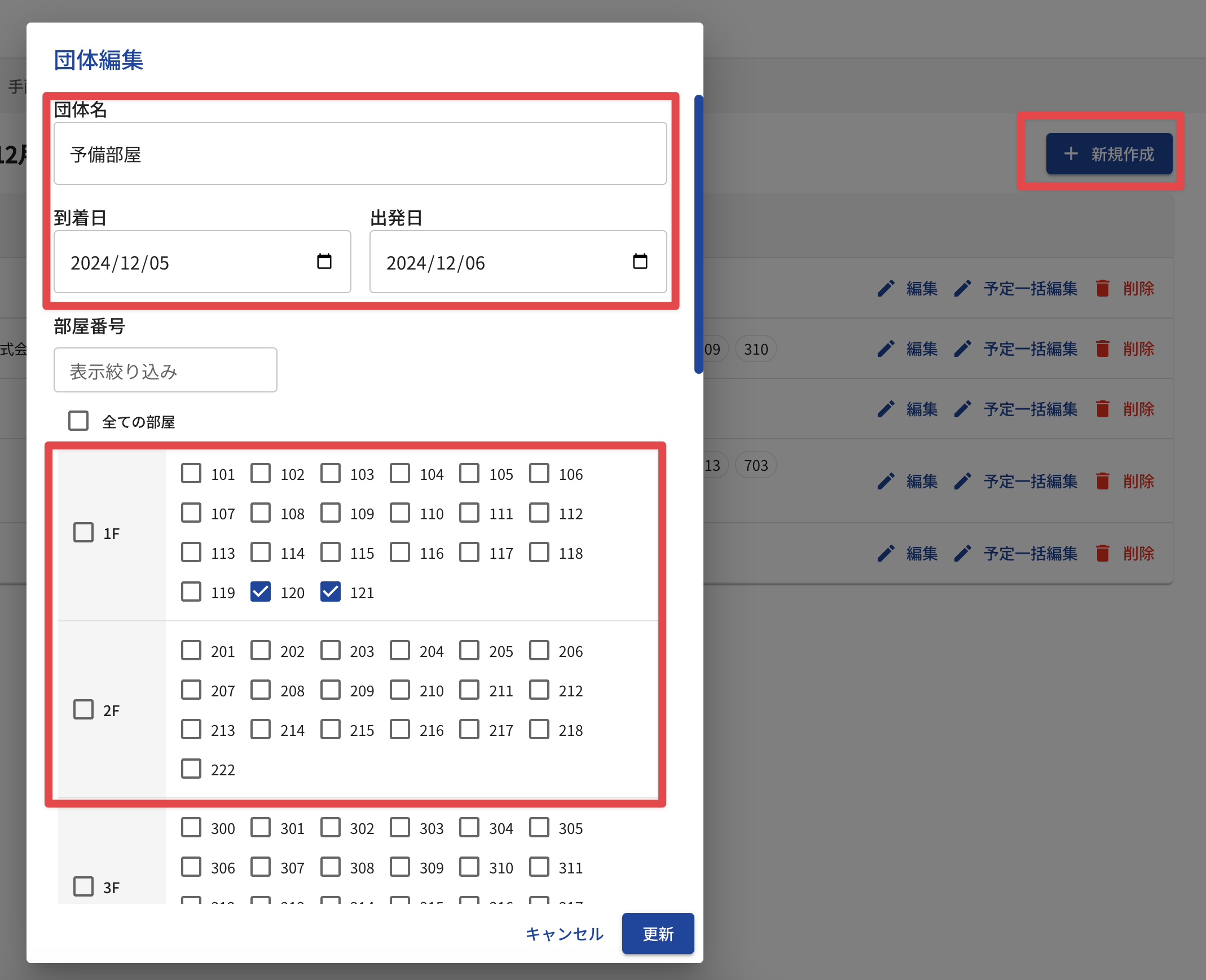Click キャンセル to close dialog
The width and height of the screenshot is (1206, 980).
[x=564, y=934]
